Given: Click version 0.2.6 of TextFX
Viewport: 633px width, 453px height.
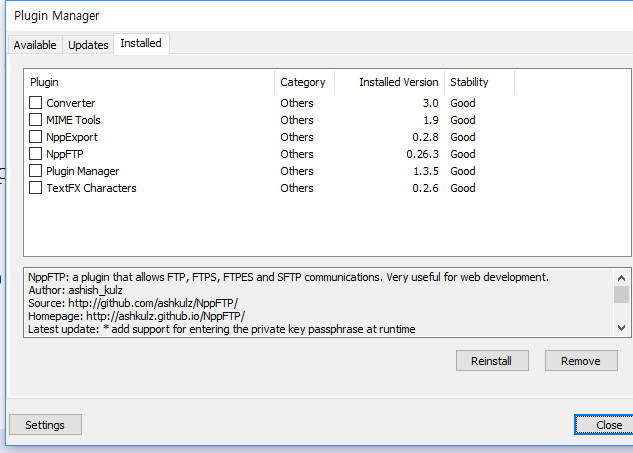Looking at the screenshot, I should tap(425, 188).
